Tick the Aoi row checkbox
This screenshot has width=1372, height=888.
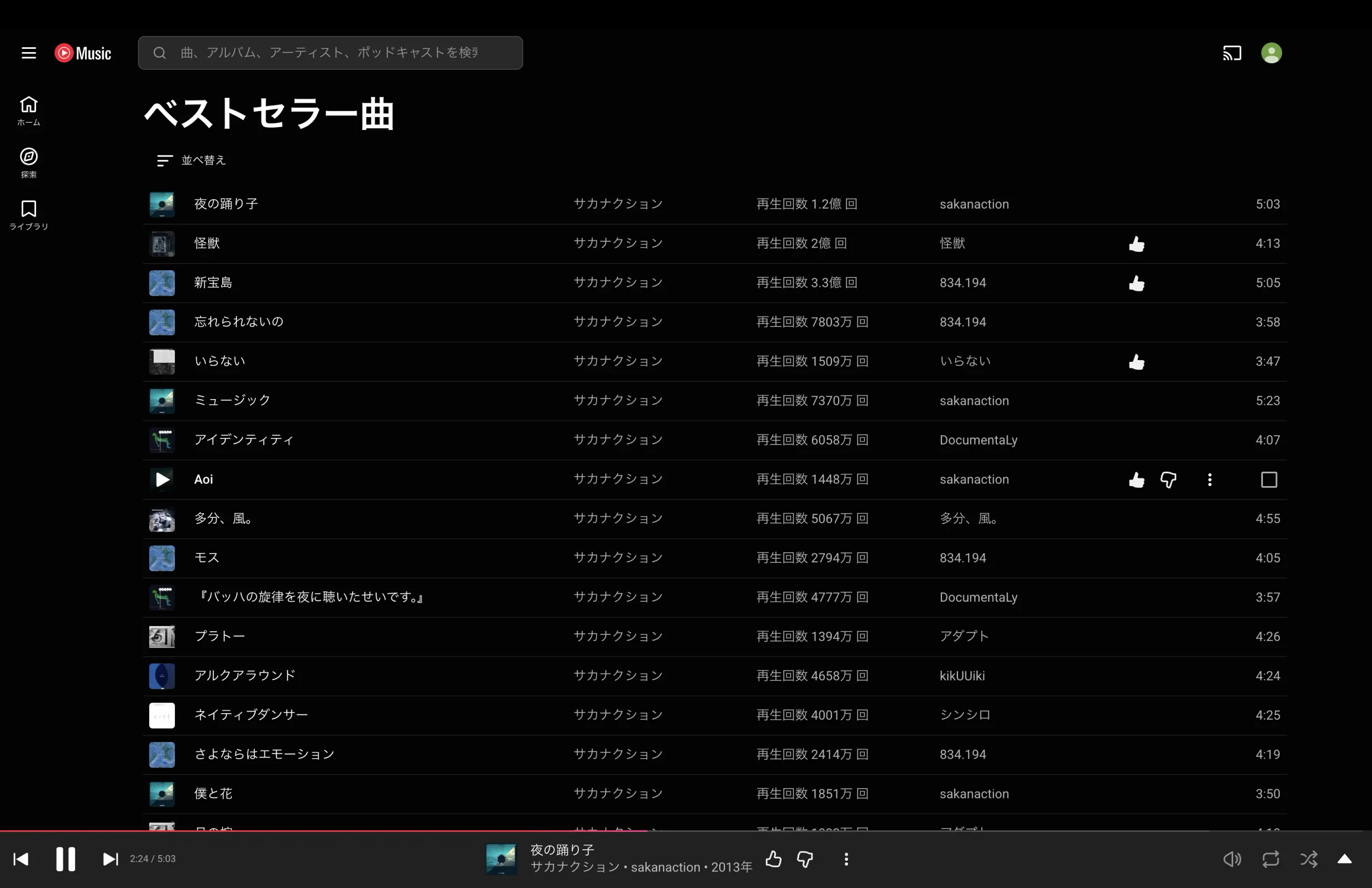1269,480
